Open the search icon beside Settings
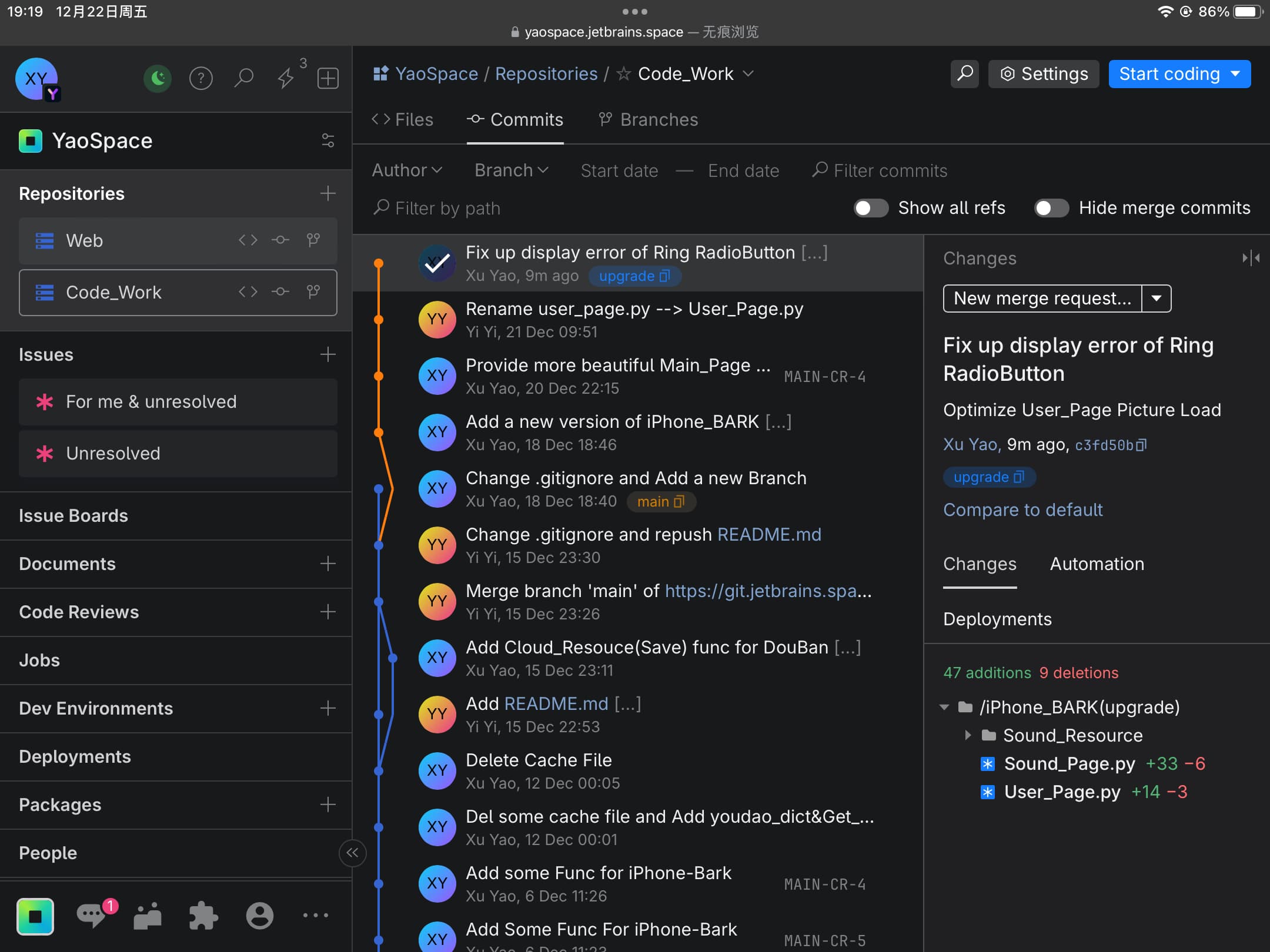Screen dimensions: 1270x952 [x=964, y=74]
